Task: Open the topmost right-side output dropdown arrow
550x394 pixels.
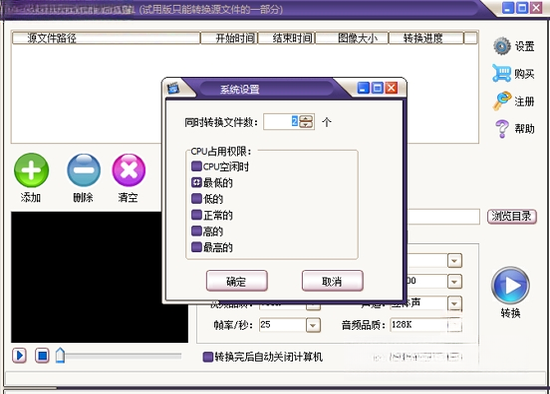Action: pyautogui.click(x=455, y=261)
